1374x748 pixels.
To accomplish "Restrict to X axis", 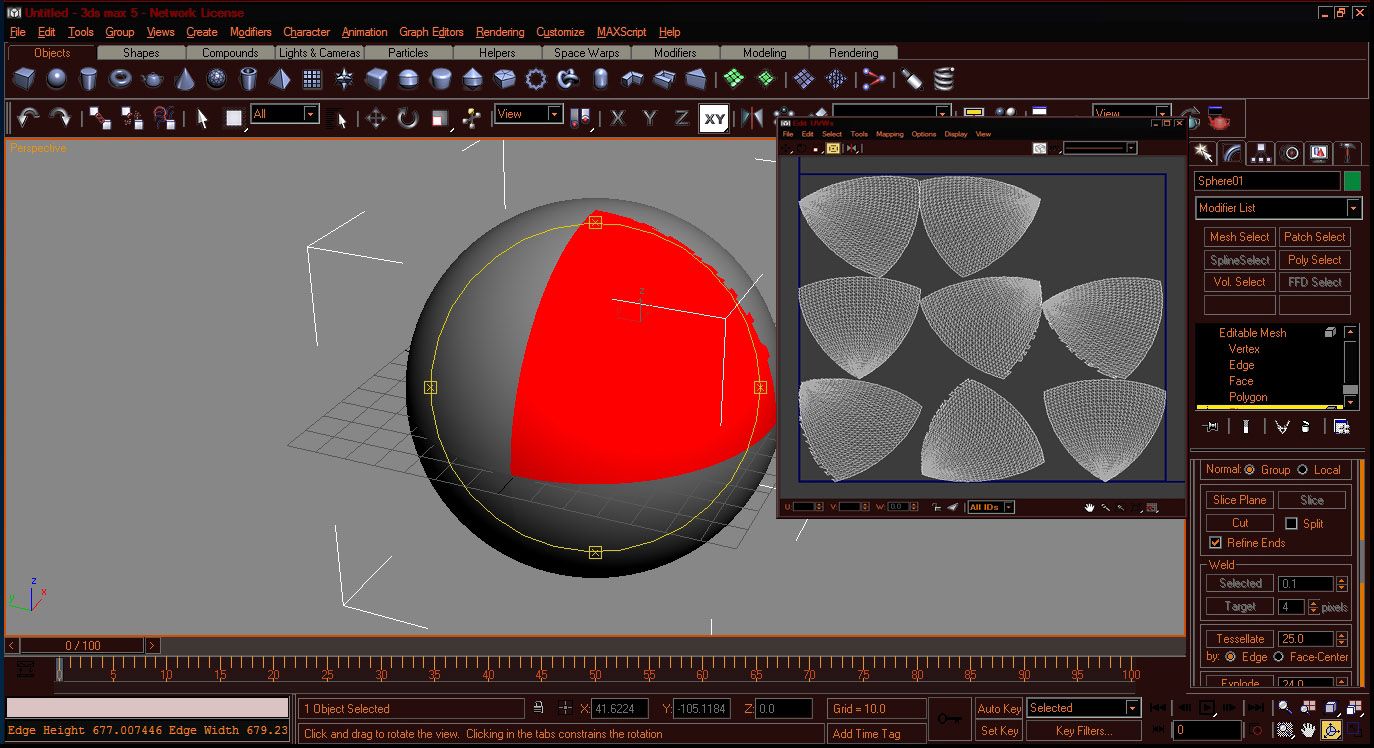I will tap(618, 118).
